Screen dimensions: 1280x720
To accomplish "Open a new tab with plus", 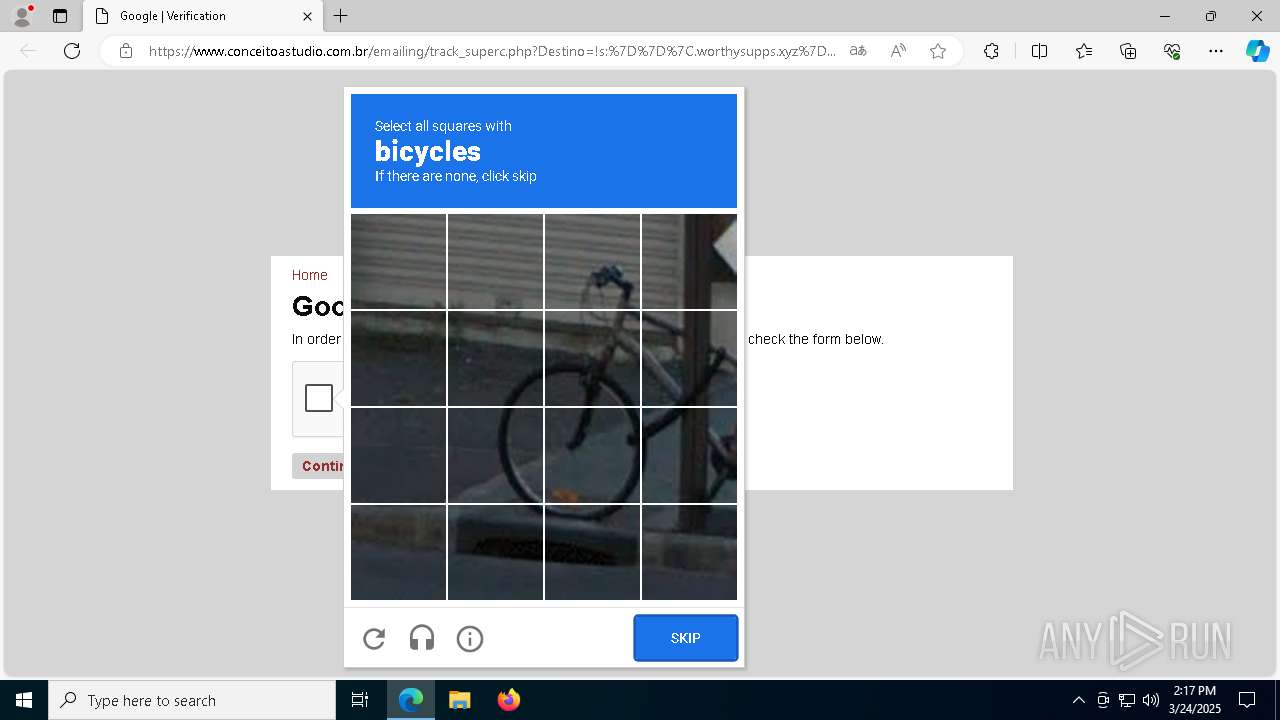I will coord(341,16).
